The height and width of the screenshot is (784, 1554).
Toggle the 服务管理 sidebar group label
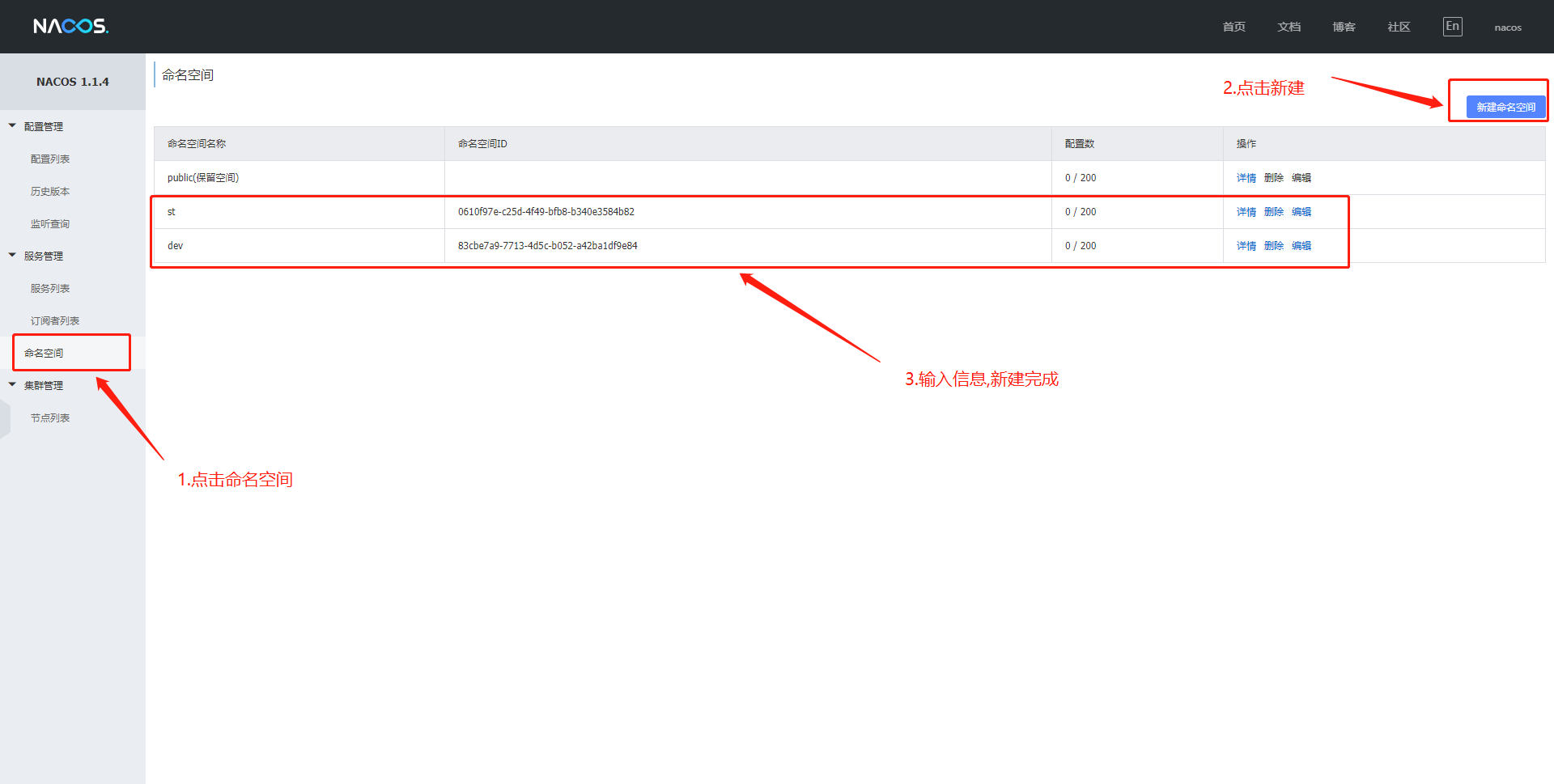44,256
